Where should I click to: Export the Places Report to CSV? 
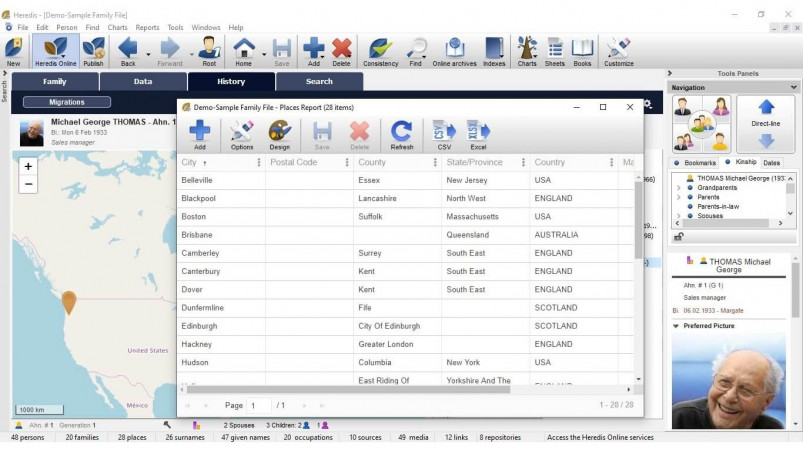pyautogui.click(x=444, y=135)
